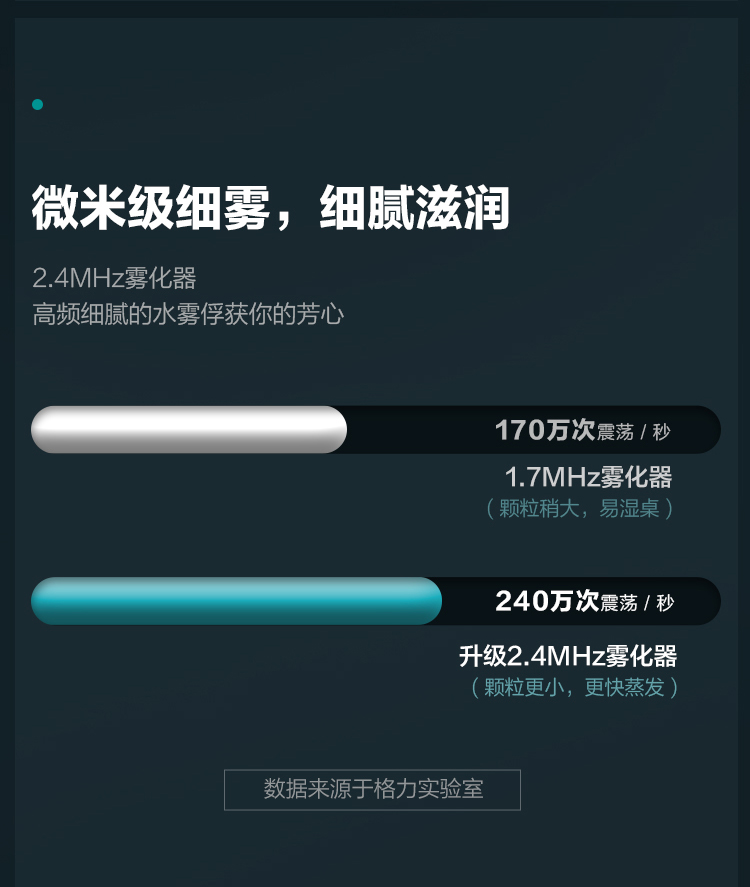This screenshot has width=750, height=887.
Task: Click the 高频细腻的水雾俘获你的芳心 tagline
Action: 188,314
